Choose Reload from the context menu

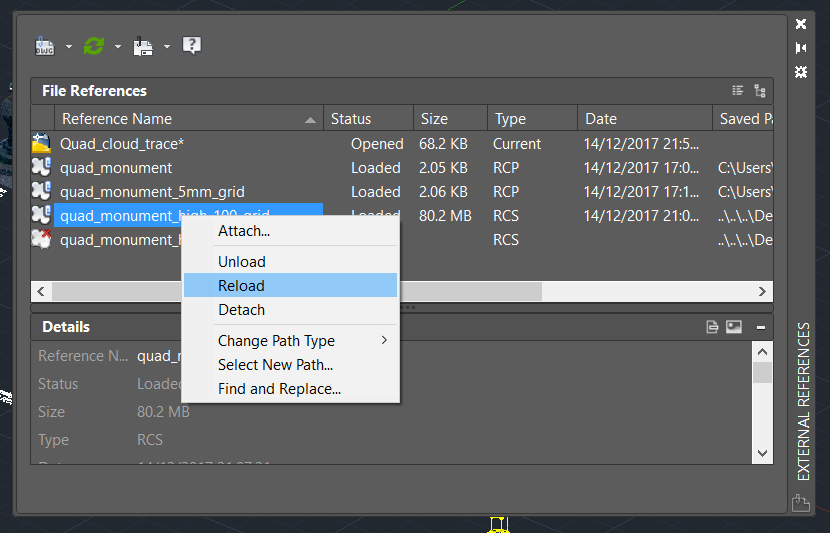[290, 285]
